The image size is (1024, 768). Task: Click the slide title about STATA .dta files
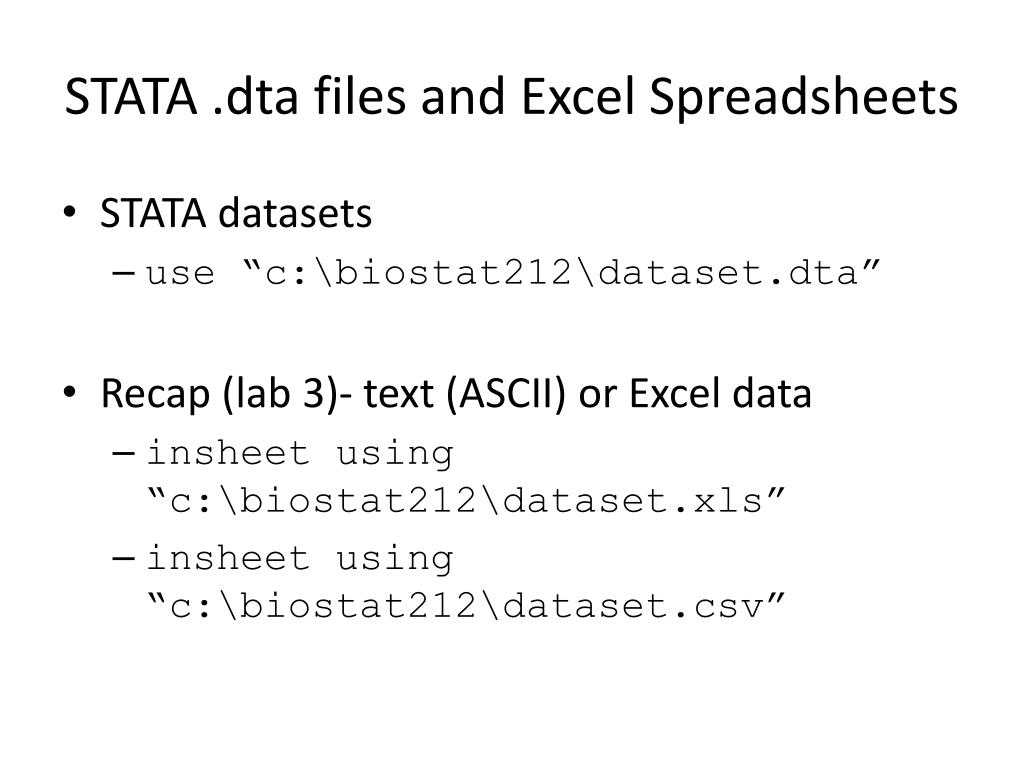pos(511,97)
